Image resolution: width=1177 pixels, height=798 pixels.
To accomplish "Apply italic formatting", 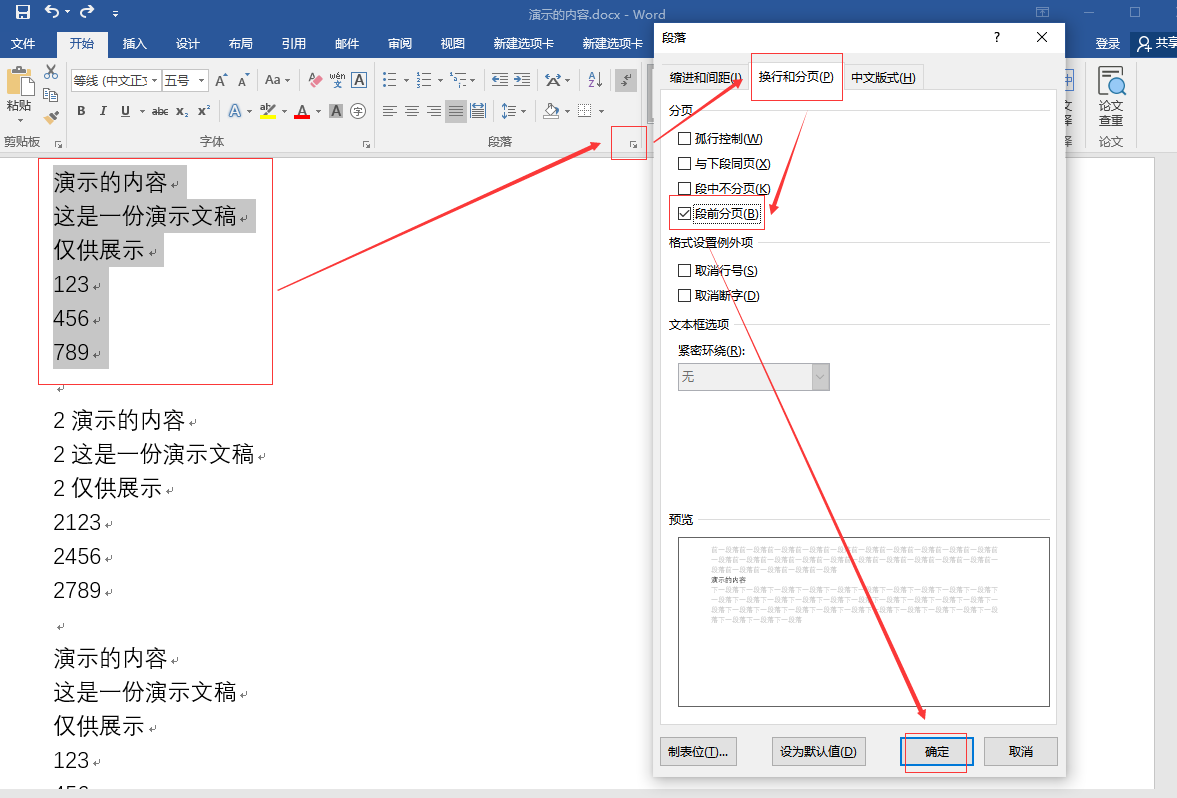I will (103, 111).
